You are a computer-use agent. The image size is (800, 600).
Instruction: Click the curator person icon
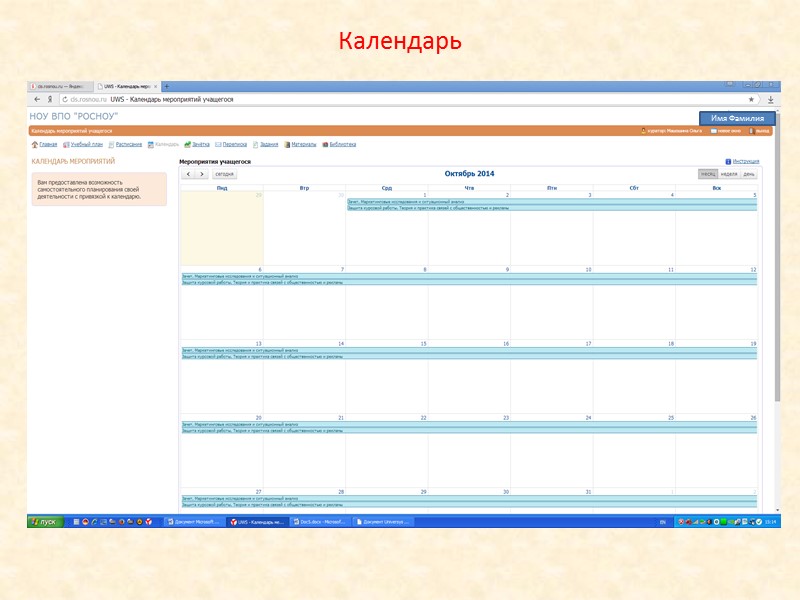[643, 131]
